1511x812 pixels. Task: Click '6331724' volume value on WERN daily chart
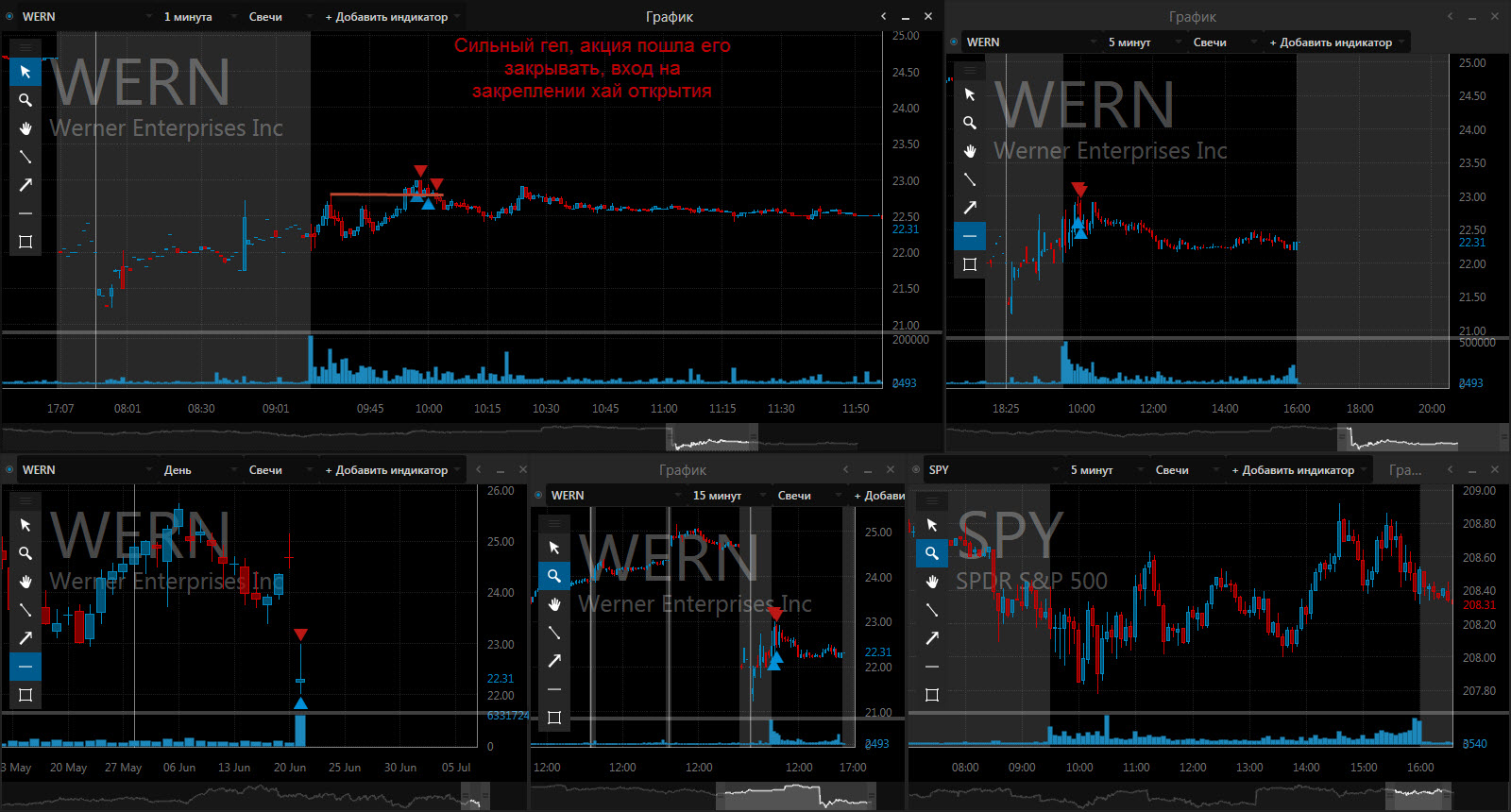(x=508, y=716)
